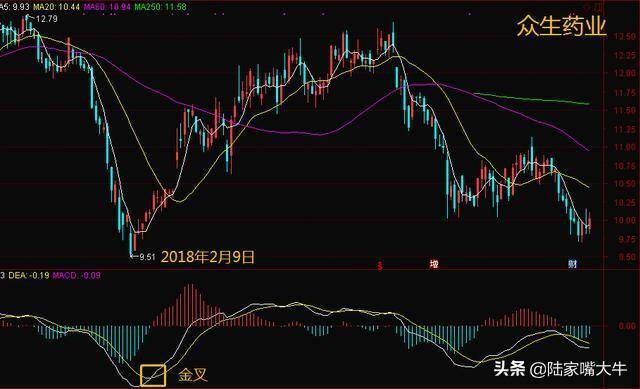The width and height of the screenshot is (640, 389).
Task: Click the 12.25 price axis label
Action: coord(625,55)
